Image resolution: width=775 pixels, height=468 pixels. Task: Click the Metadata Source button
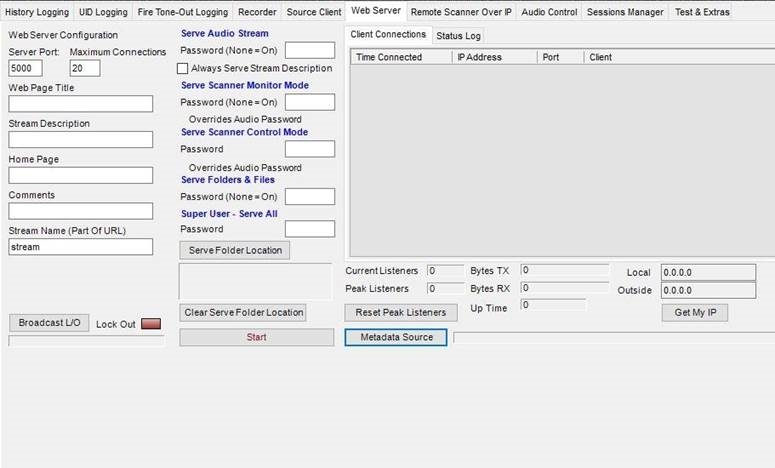(397, 337)
